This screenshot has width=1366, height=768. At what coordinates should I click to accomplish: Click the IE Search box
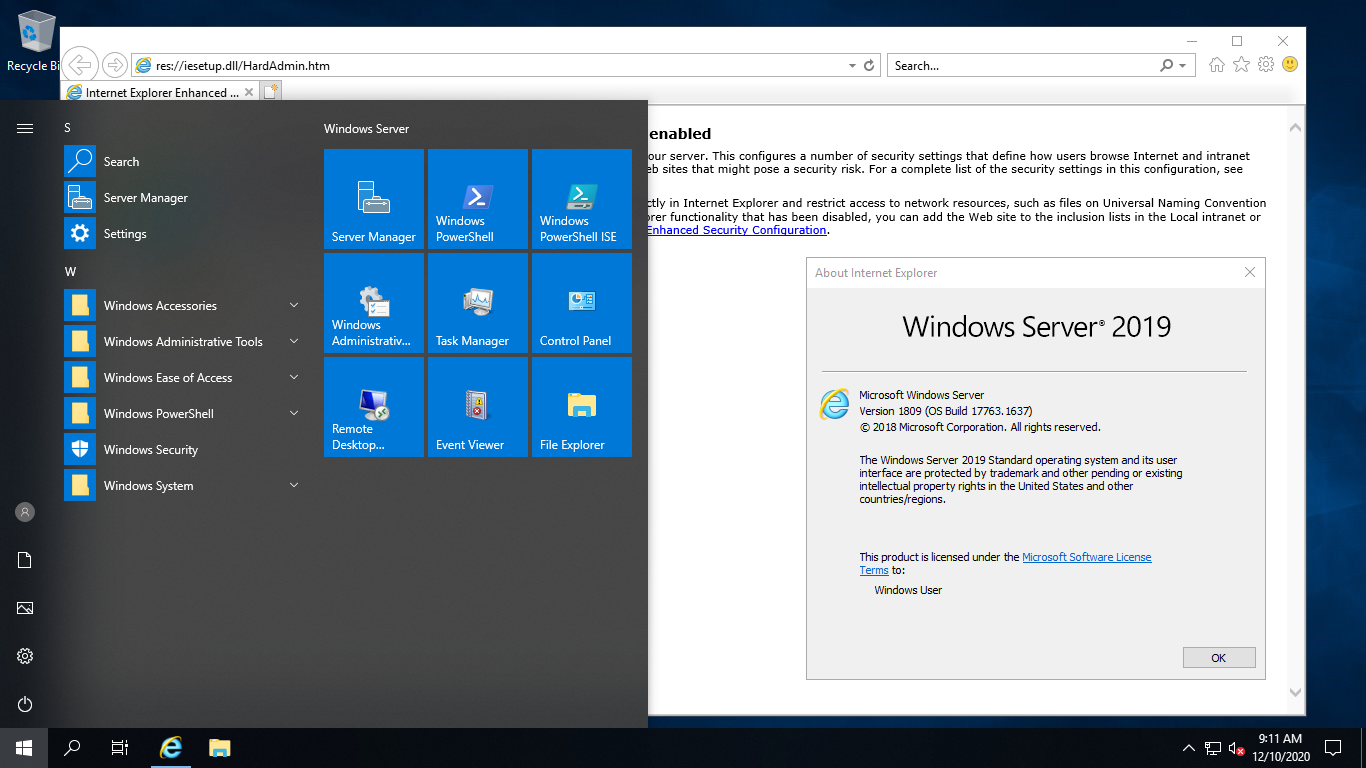1023,66
